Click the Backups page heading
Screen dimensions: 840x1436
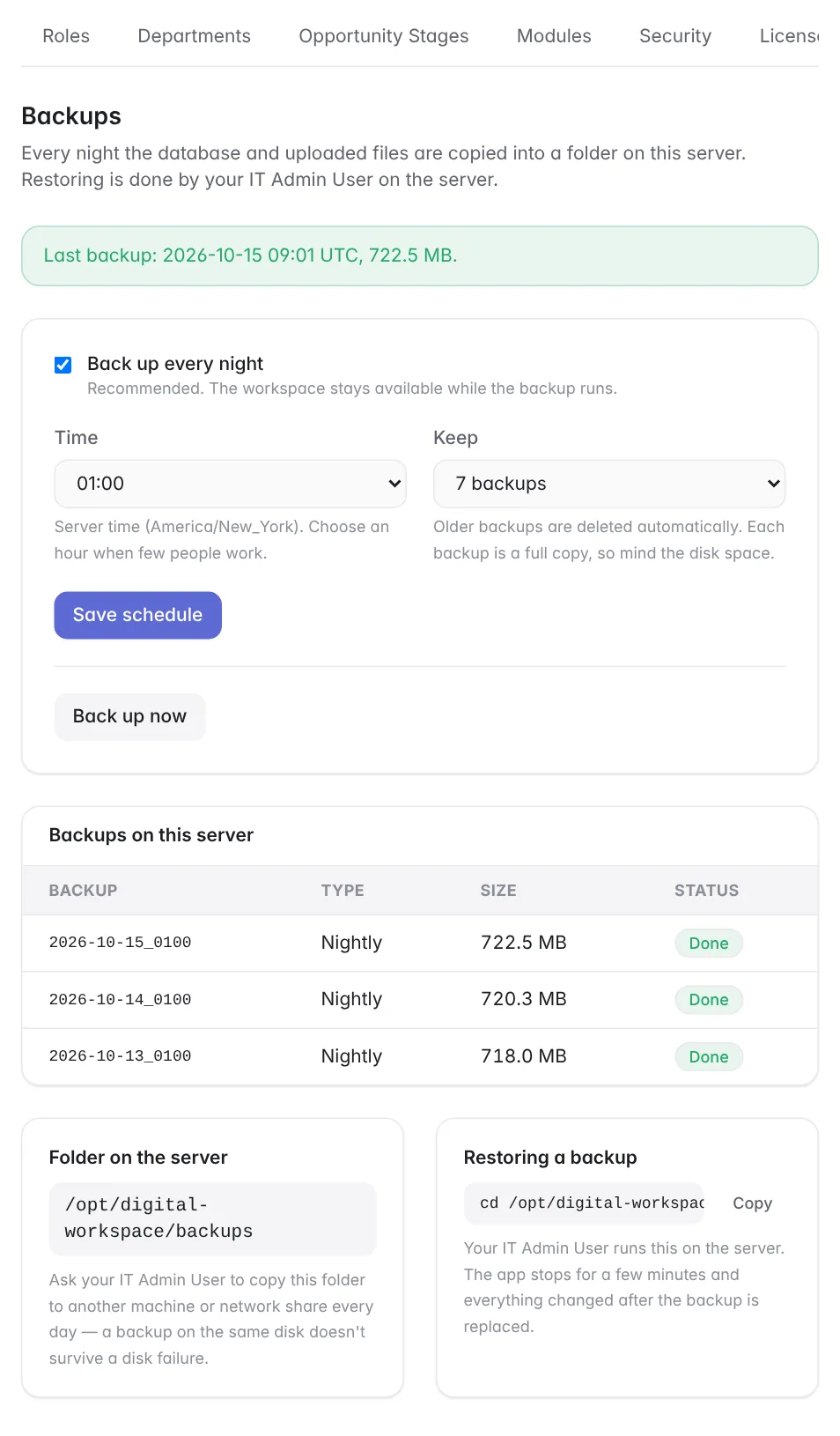click(x=71, y=116)
